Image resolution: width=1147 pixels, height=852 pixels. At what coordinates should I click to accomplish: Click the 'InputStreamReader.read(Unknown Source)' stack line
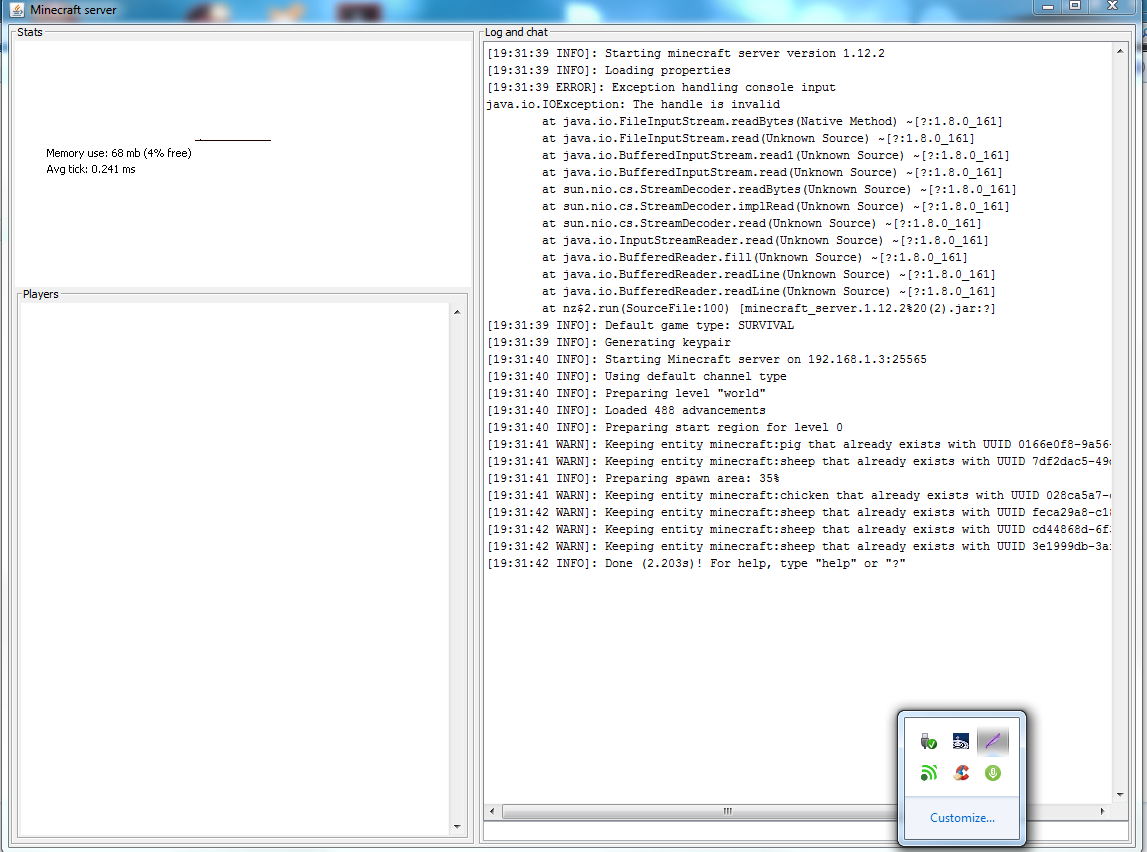click(x=764, y=241)
